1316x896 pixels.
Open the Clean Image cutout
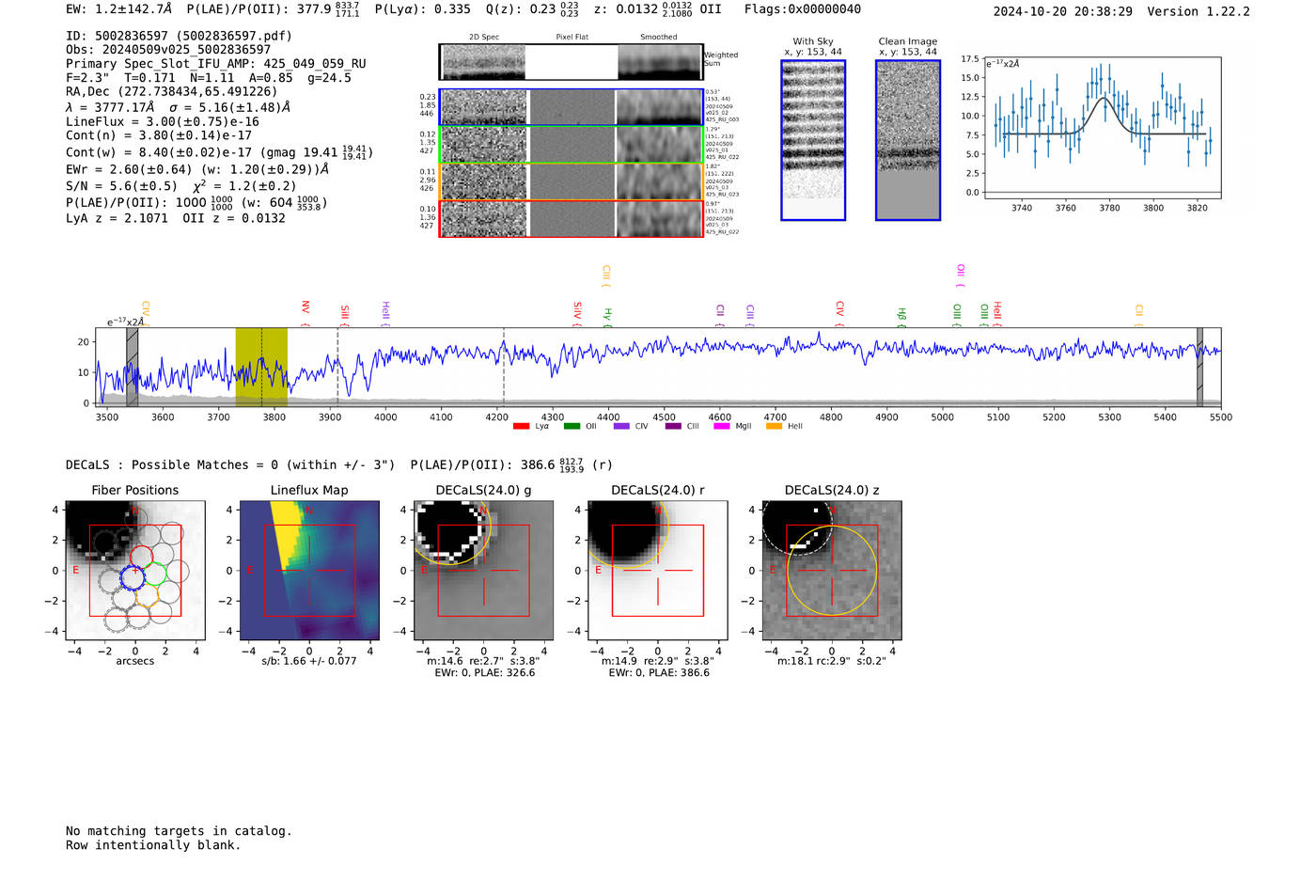point(907,140)
